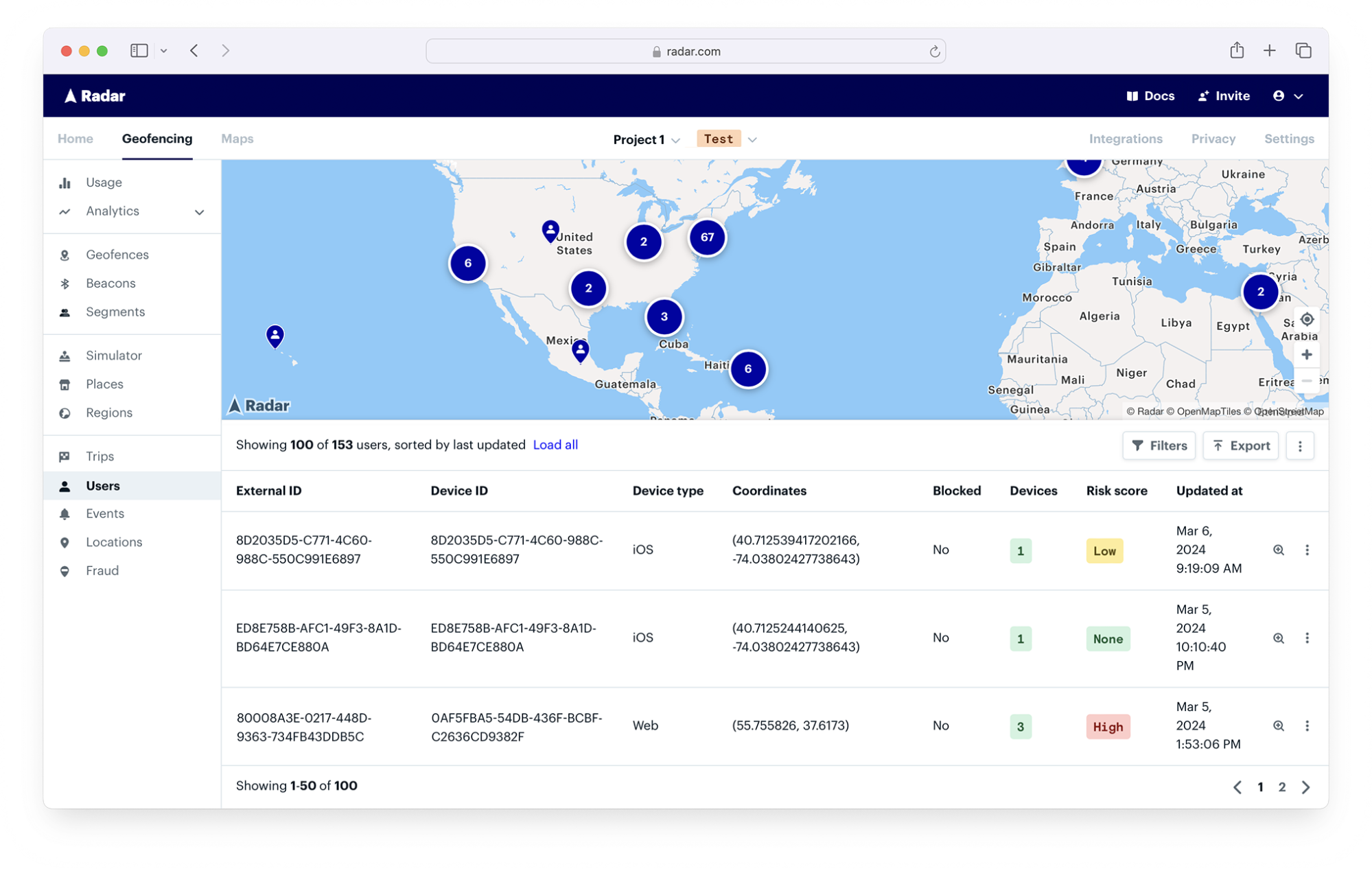Viewport: 1372px width, 869px height.
Task: Click the Filters button
Action: 1159,445
